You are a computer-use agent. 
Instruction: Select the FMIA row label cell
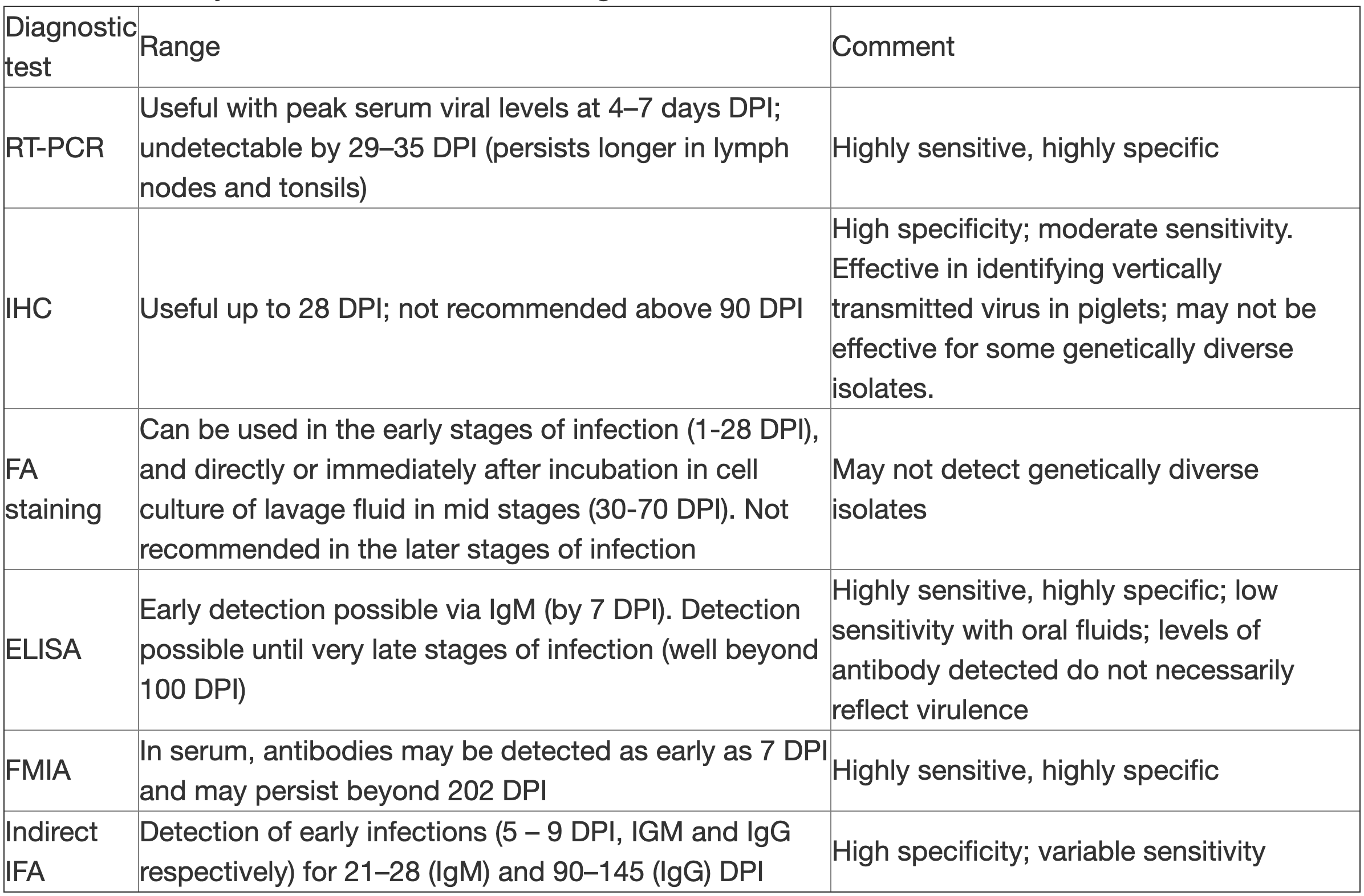[38, 771]
